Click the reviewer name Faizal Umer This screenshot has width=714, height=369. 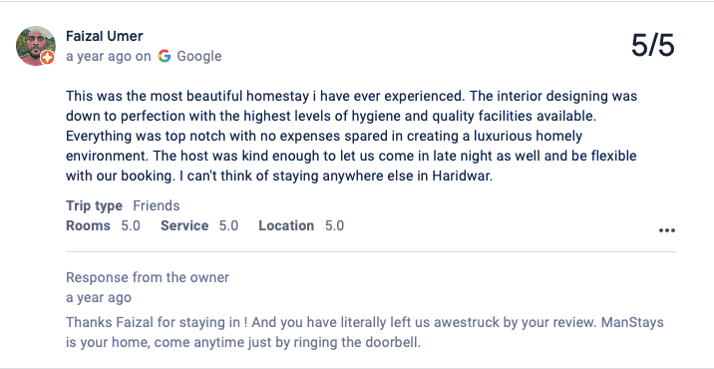click(x=104, y=36)
